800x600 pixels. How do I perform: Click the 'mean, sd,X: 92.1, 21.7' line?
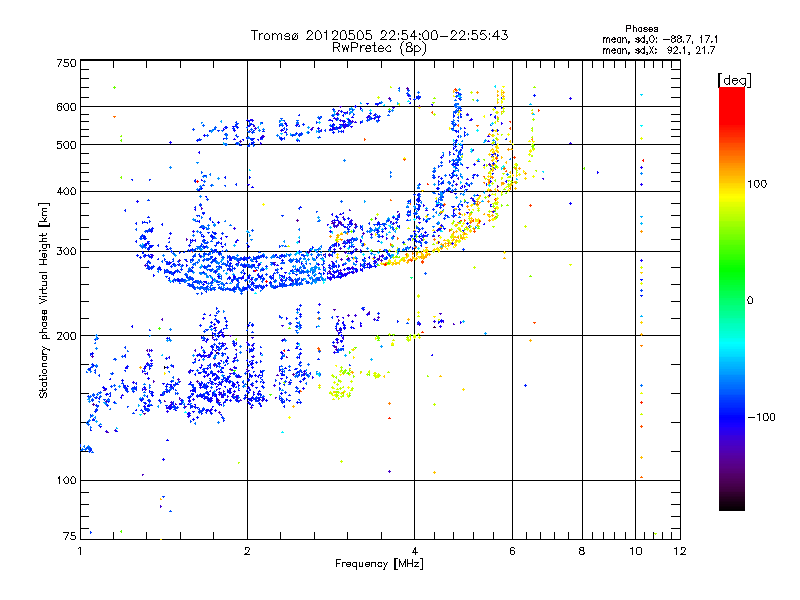tap(659, 50)
